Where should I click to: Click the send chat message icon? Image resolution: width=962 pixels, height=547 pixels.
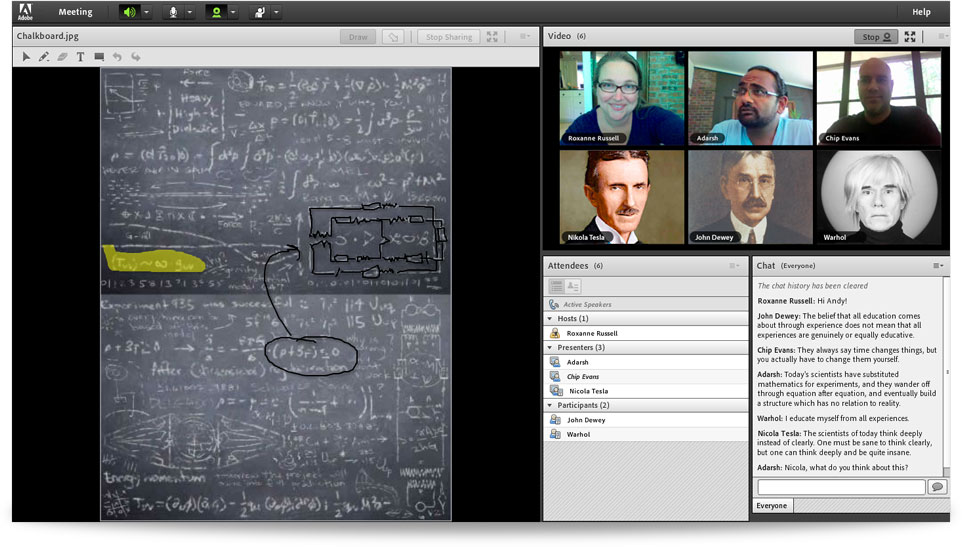(x=936, y=487)
